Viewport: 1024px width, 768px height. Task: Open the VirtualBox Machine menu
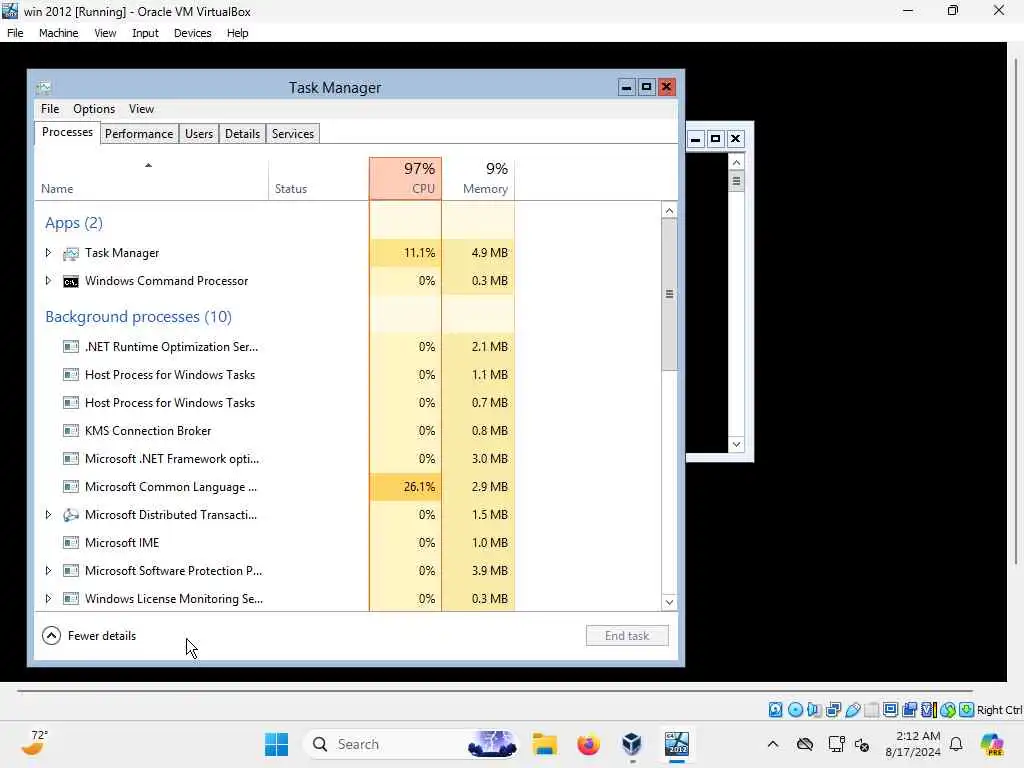58,33
